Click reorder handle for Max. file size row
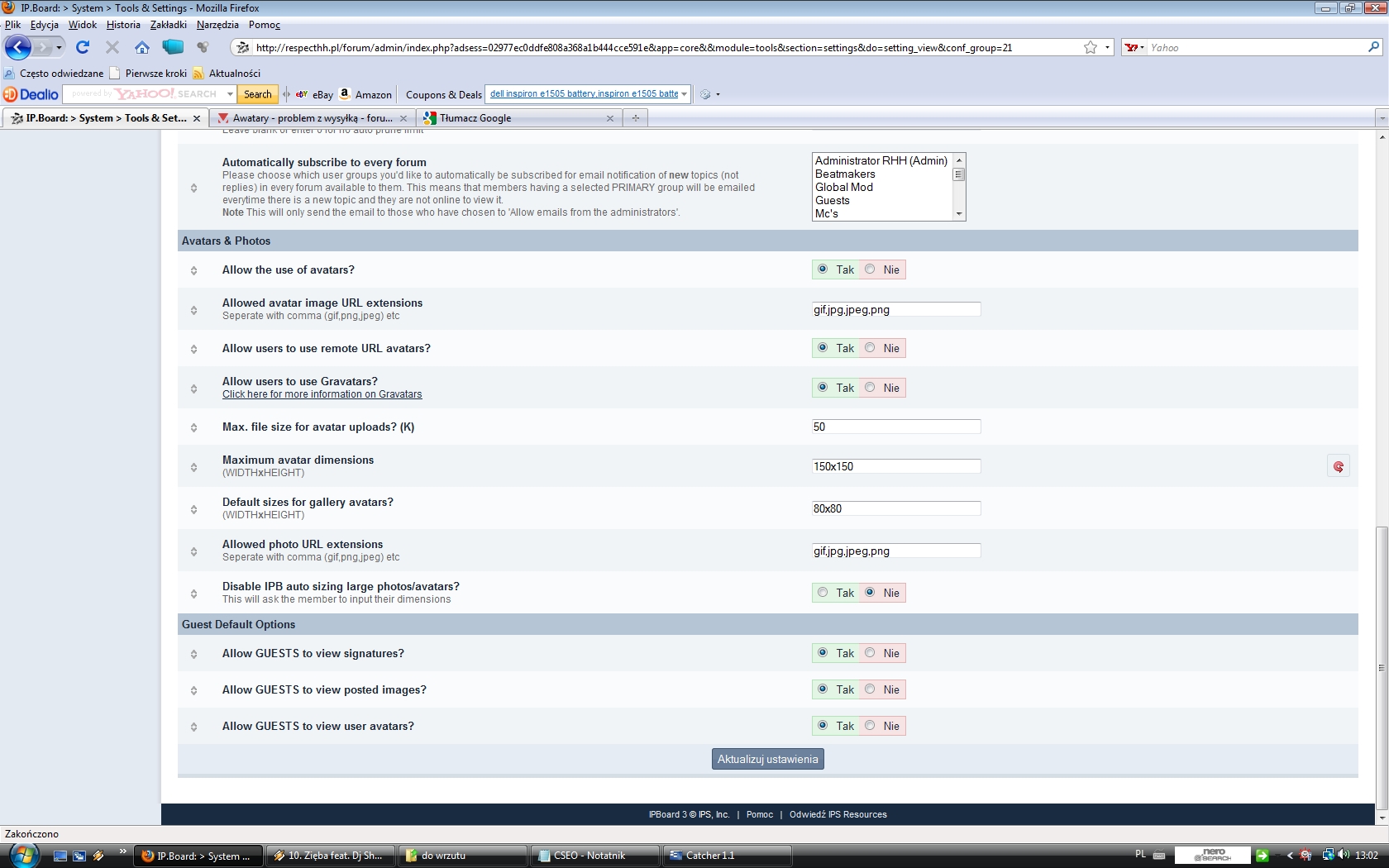1389x868 pixels. pyautogui.click(x=193, y=428)
